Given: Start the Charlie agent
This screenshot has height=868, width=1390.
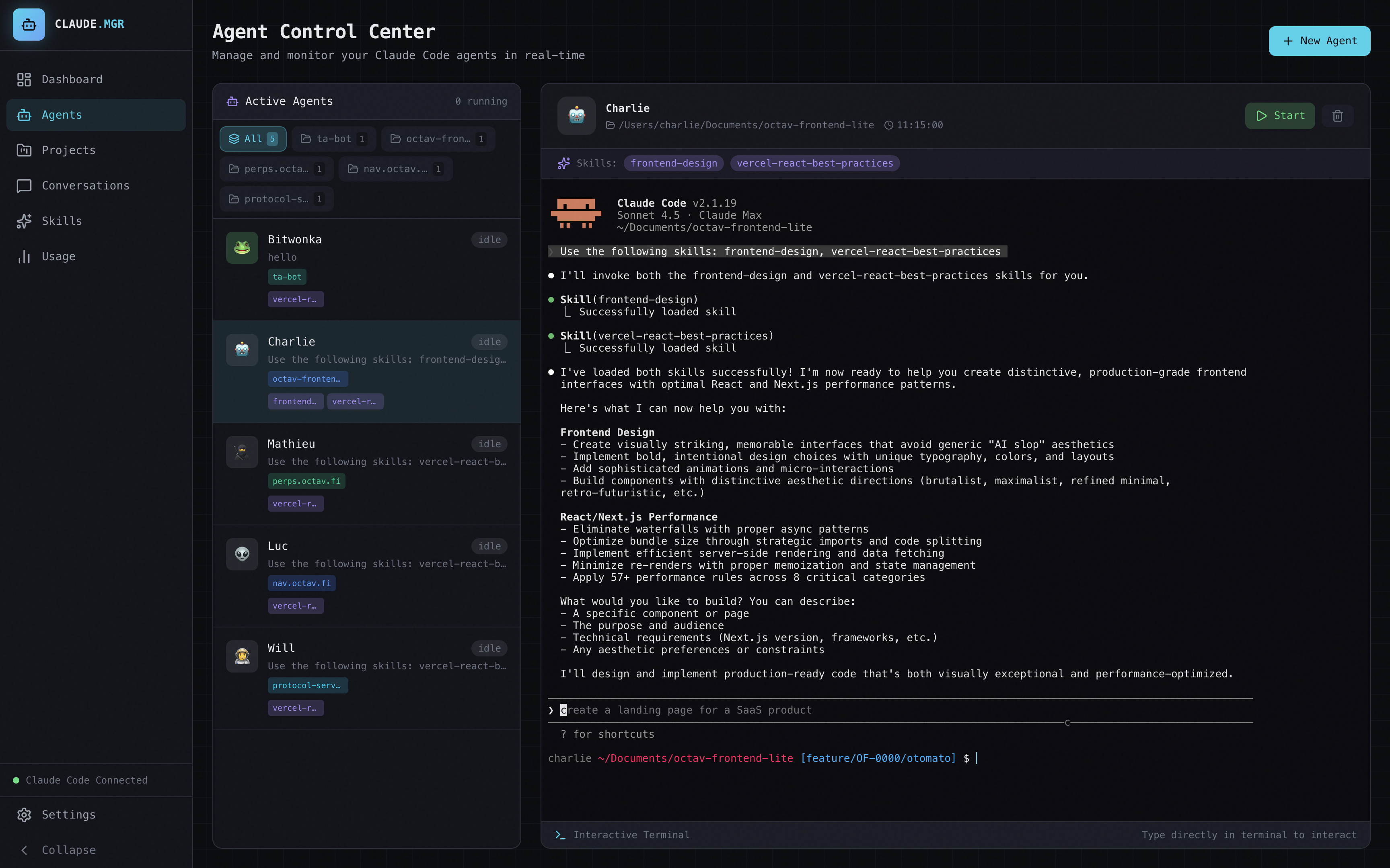Looking at the screenshot, I should pyautogui.click(x=1280, y=115).
